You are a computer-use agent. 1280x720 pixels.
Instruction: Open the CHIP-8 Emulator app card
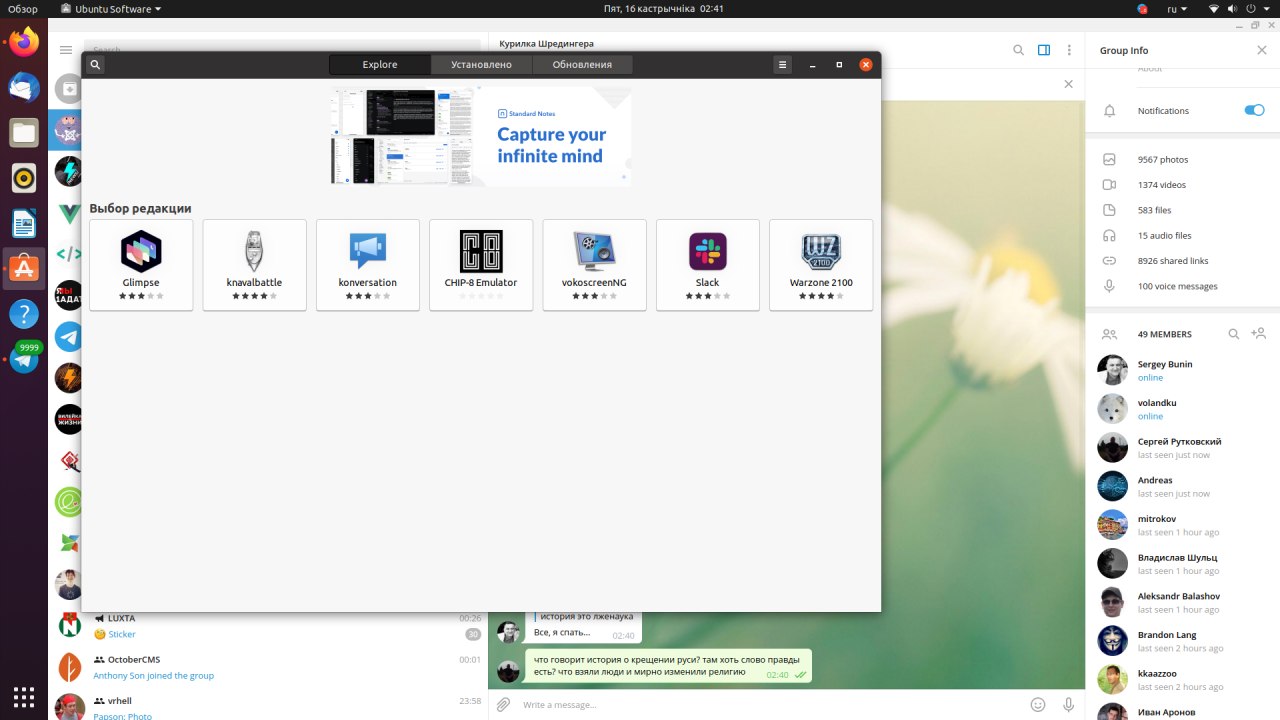[x=481, y=265]
